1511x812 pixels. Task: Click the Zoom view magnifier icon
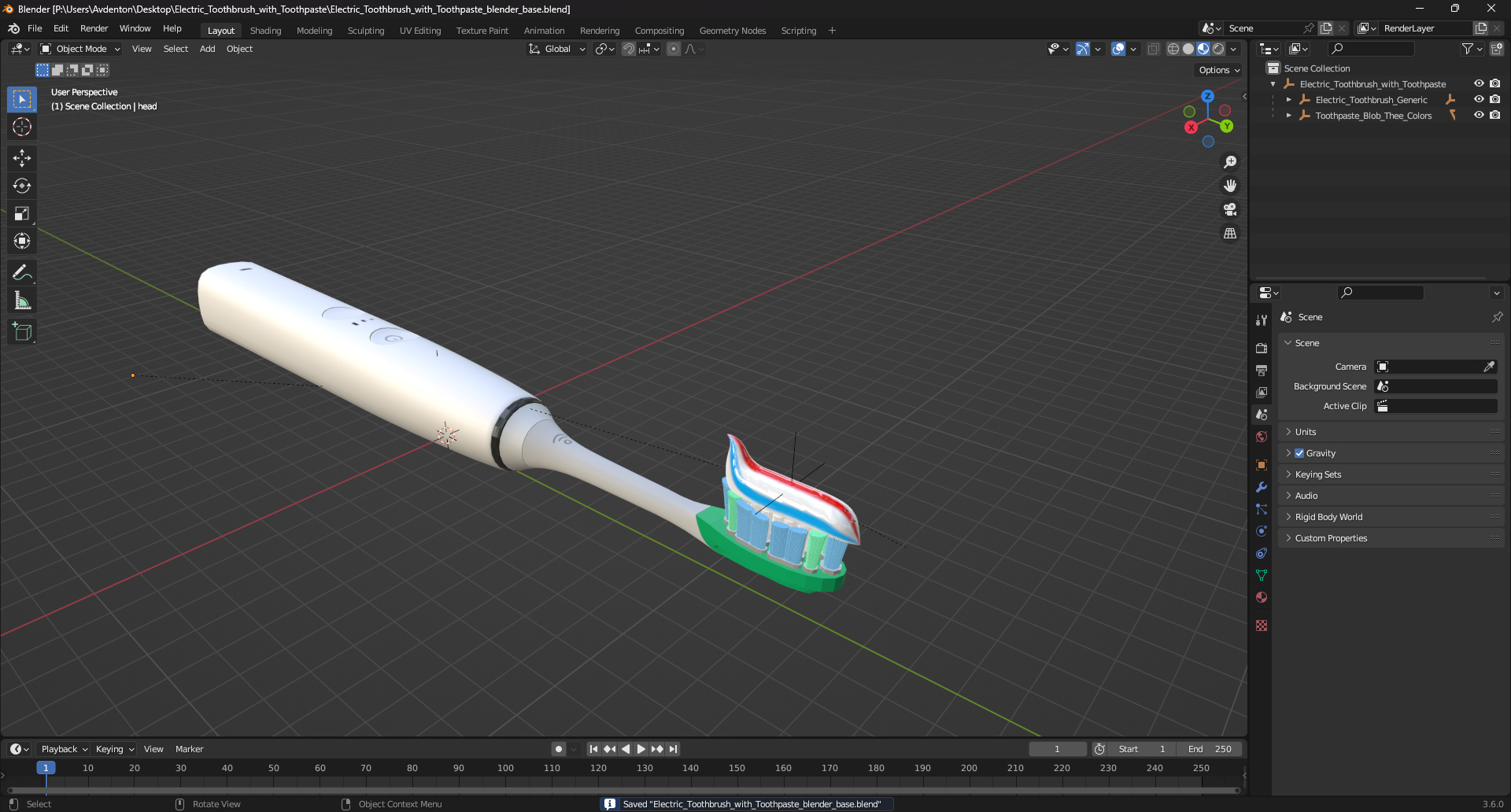[1230, 162]
